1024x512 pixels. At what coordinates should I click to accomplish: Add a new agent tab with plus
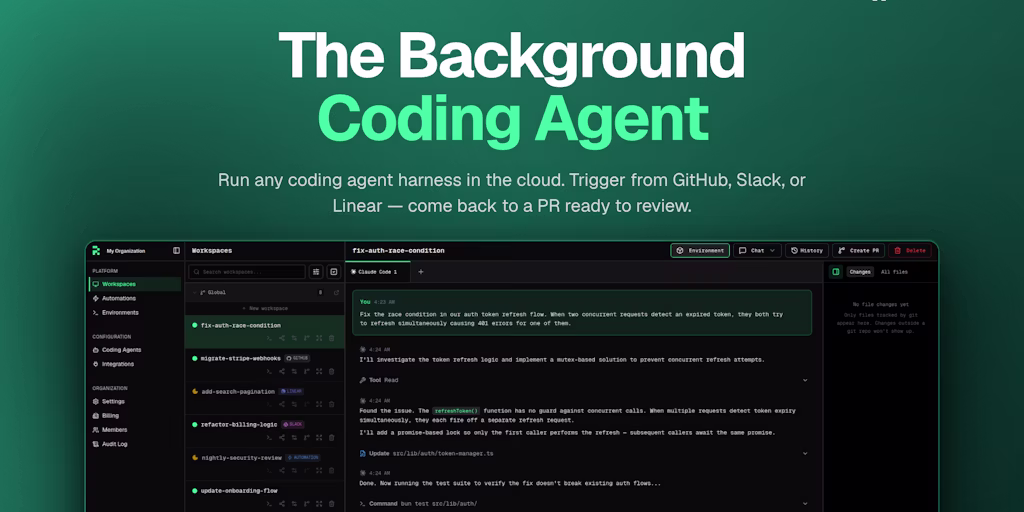pyautogui.click(x=421, y=272)
